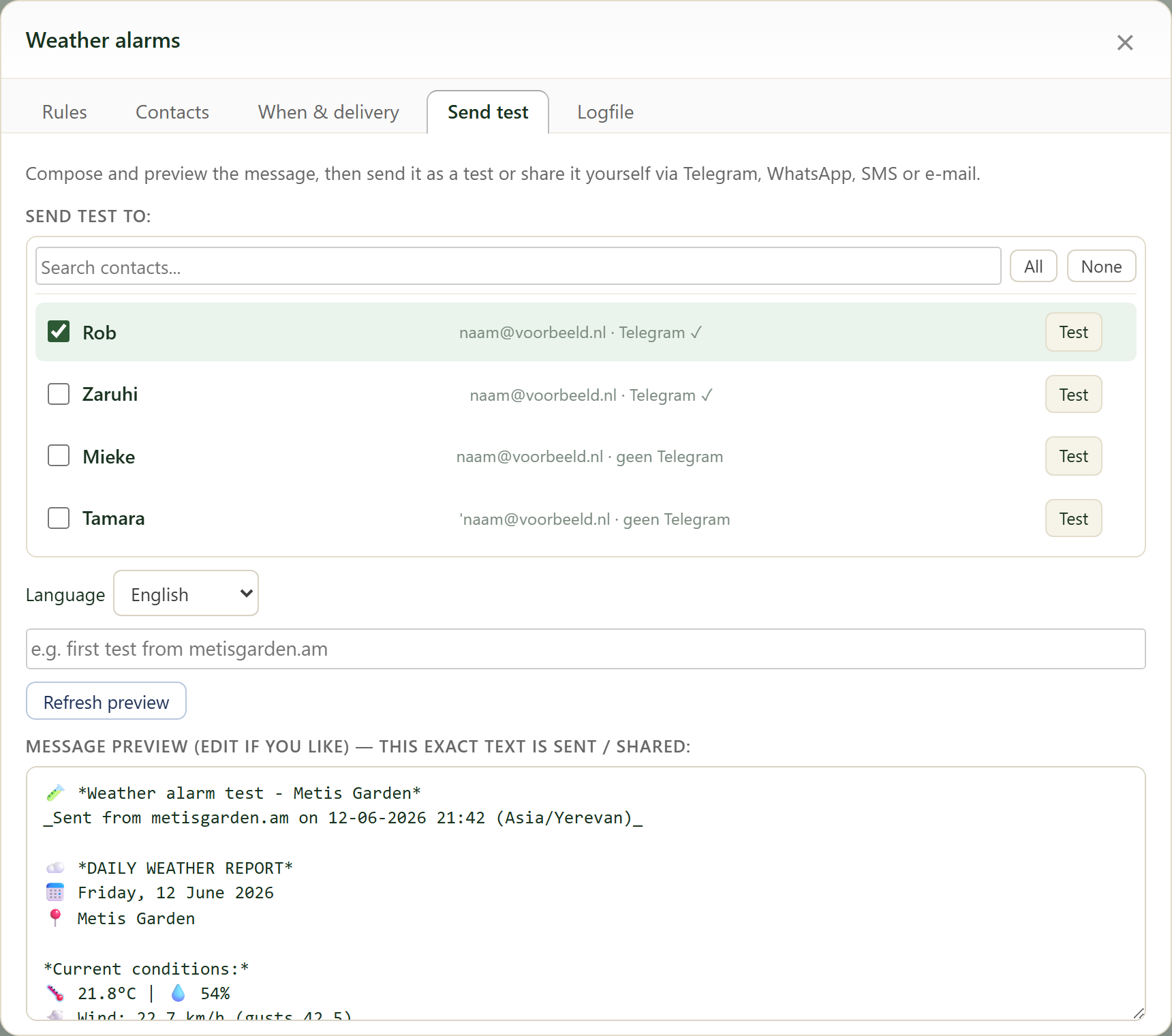Switch to the Rules tab
1172x1036 pixels.
tap(65, 112)
